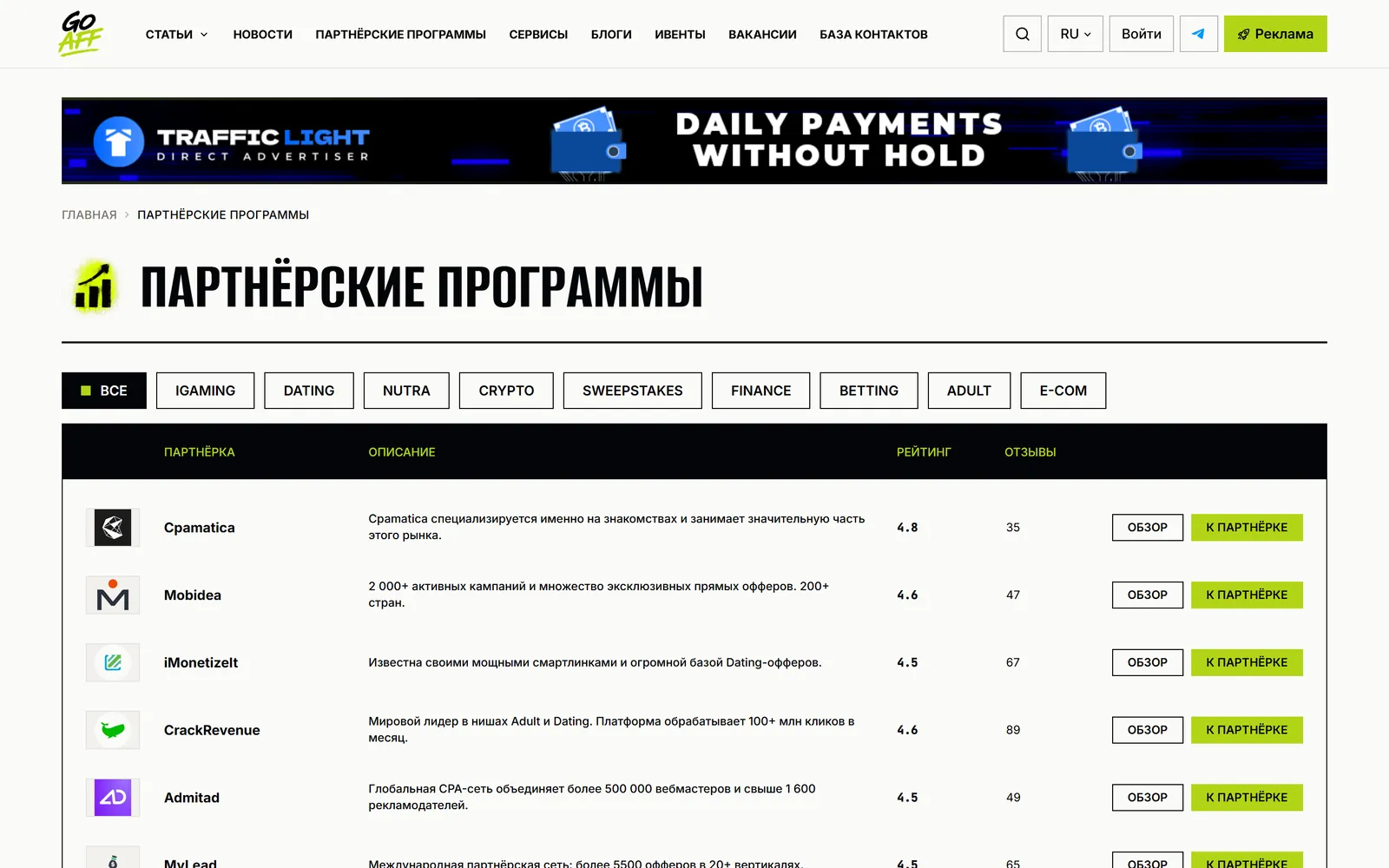Select the BETTING category filter
The height and width of the screenshot is (868, 1389).
[x=869, y=391]
